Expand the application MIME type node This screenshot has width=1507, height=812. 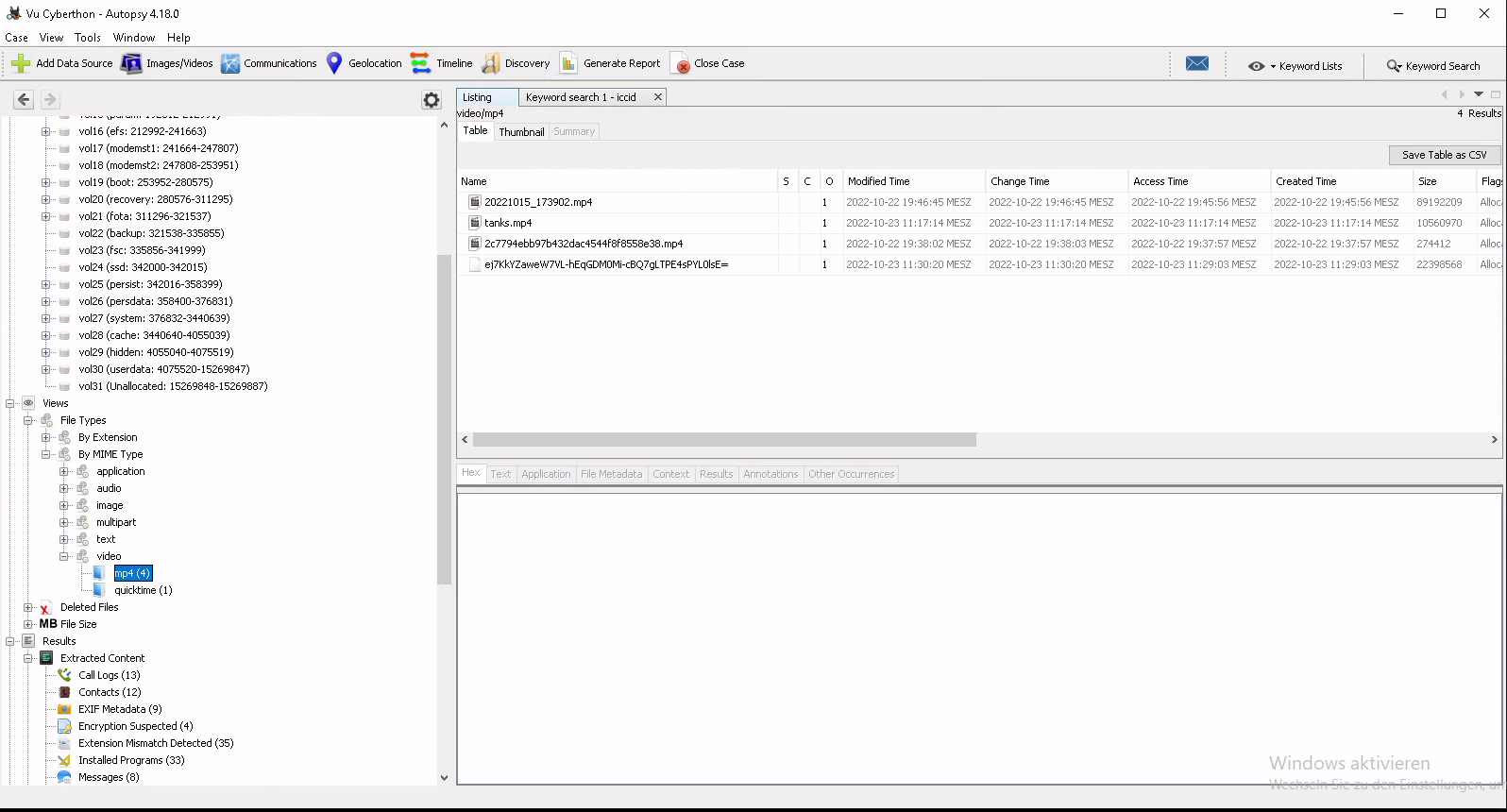[63, 471]
